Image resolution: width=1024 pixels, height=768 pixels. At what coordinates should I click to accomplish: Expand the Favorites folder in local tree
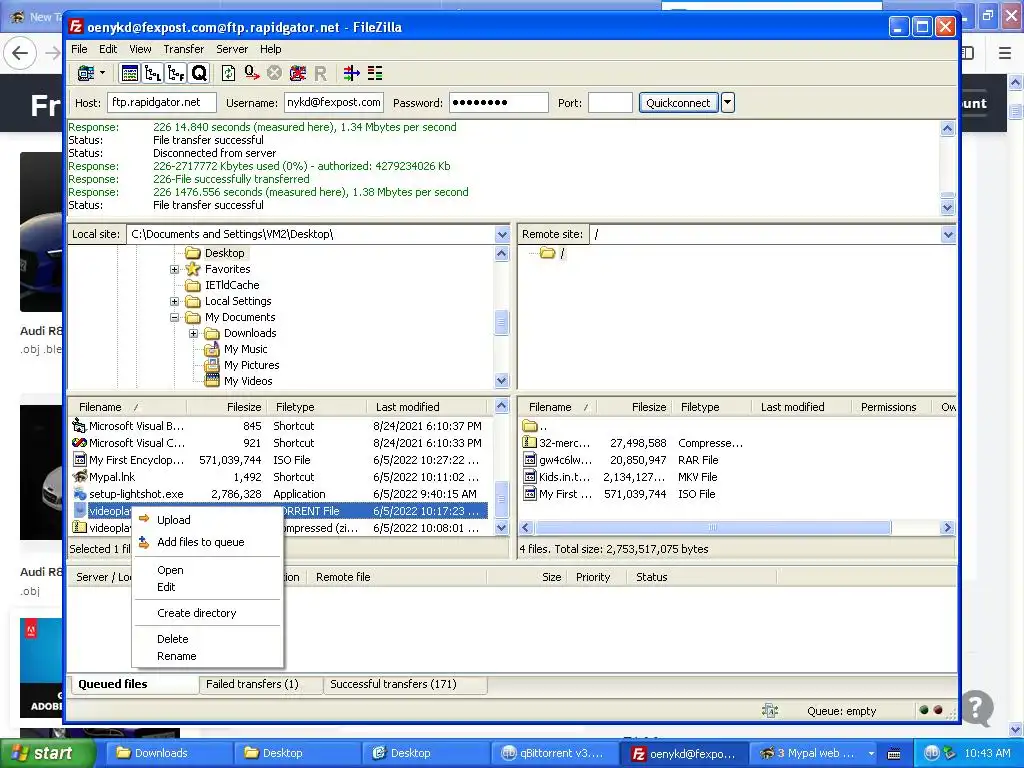point(174,269)
